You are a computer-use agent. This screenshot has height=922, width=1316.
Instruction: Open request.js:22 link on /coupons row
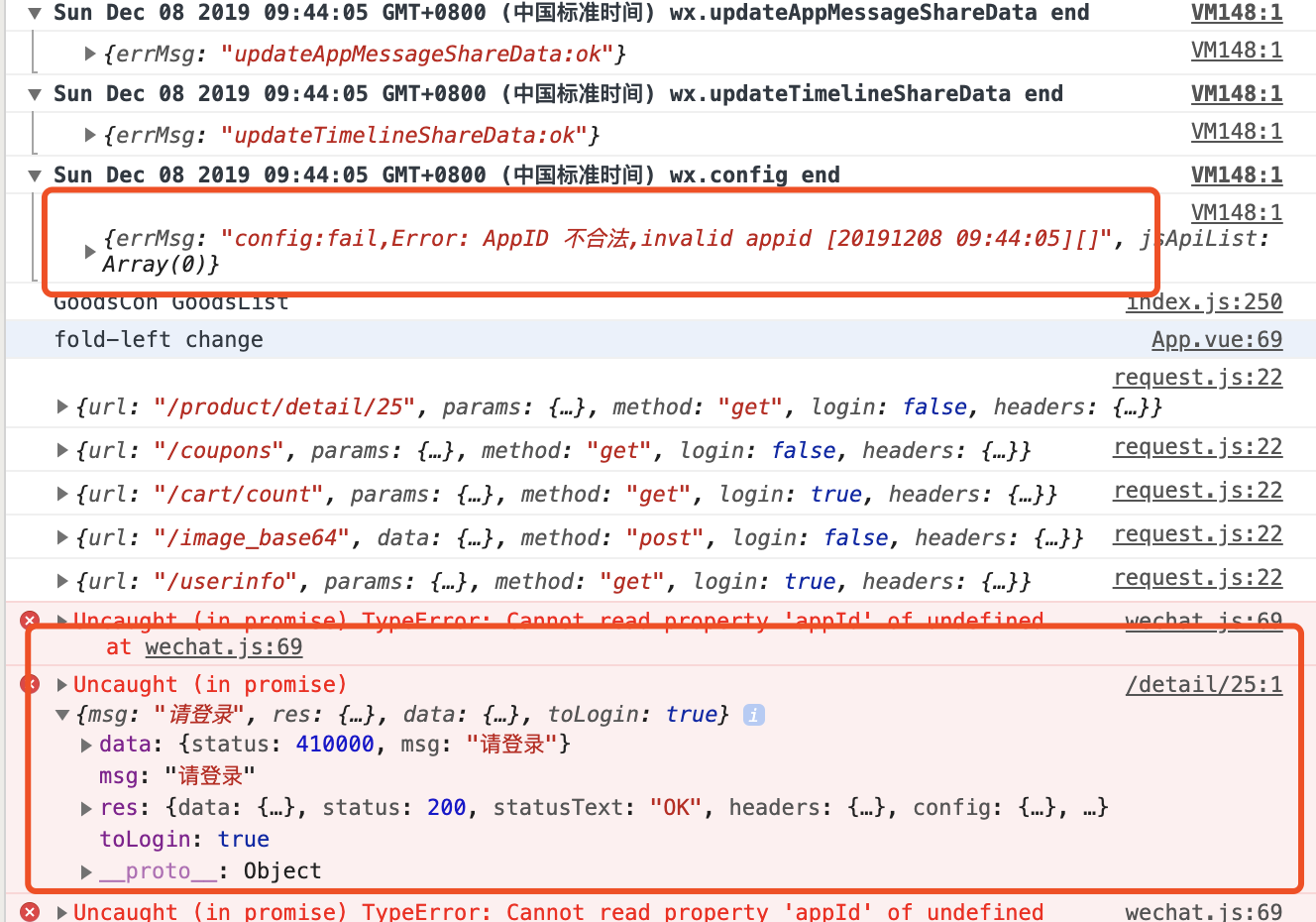tap(1197, 447)
